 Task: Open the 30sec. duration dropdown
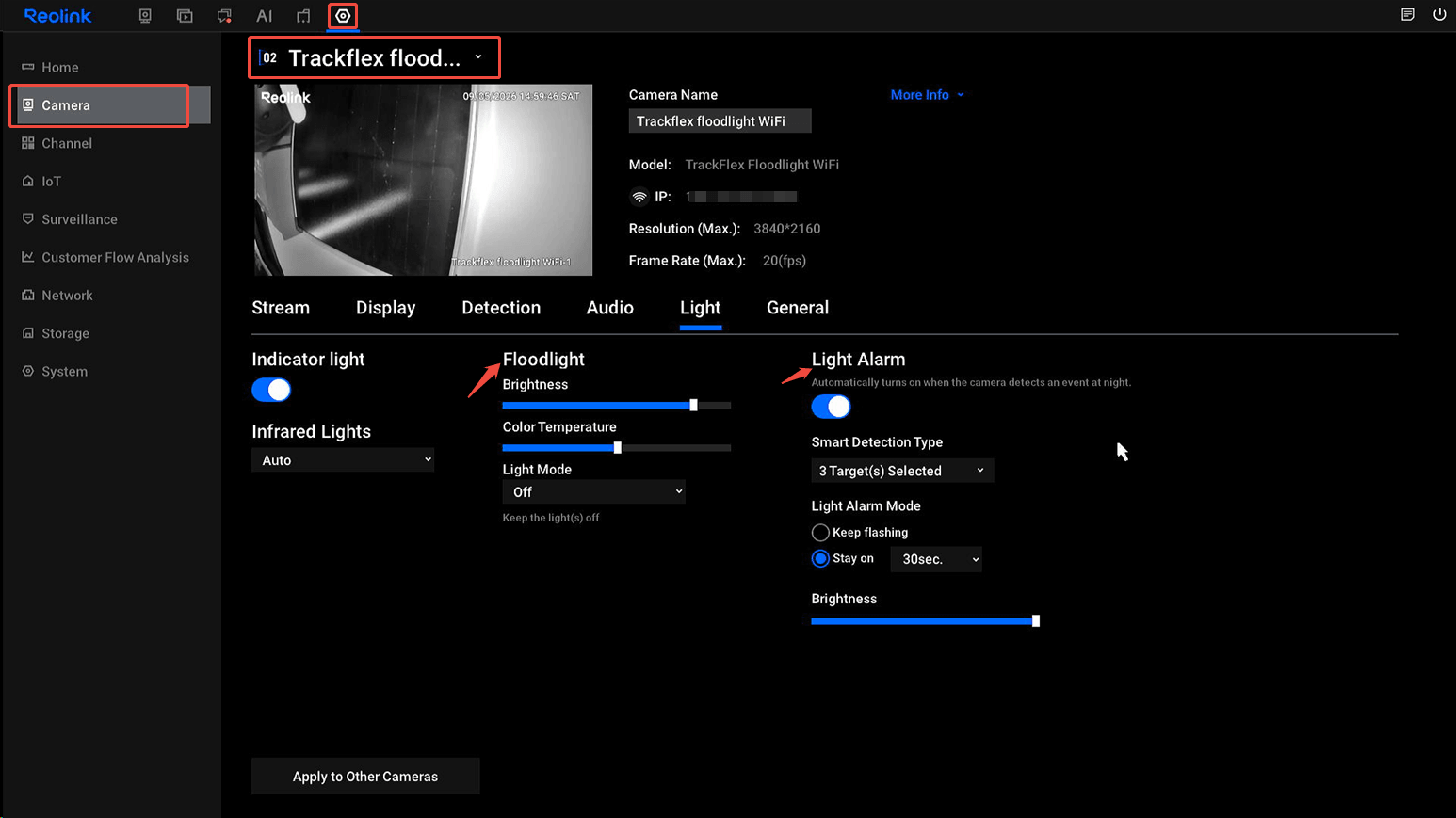pyautogui.click(x=936, y=559)
